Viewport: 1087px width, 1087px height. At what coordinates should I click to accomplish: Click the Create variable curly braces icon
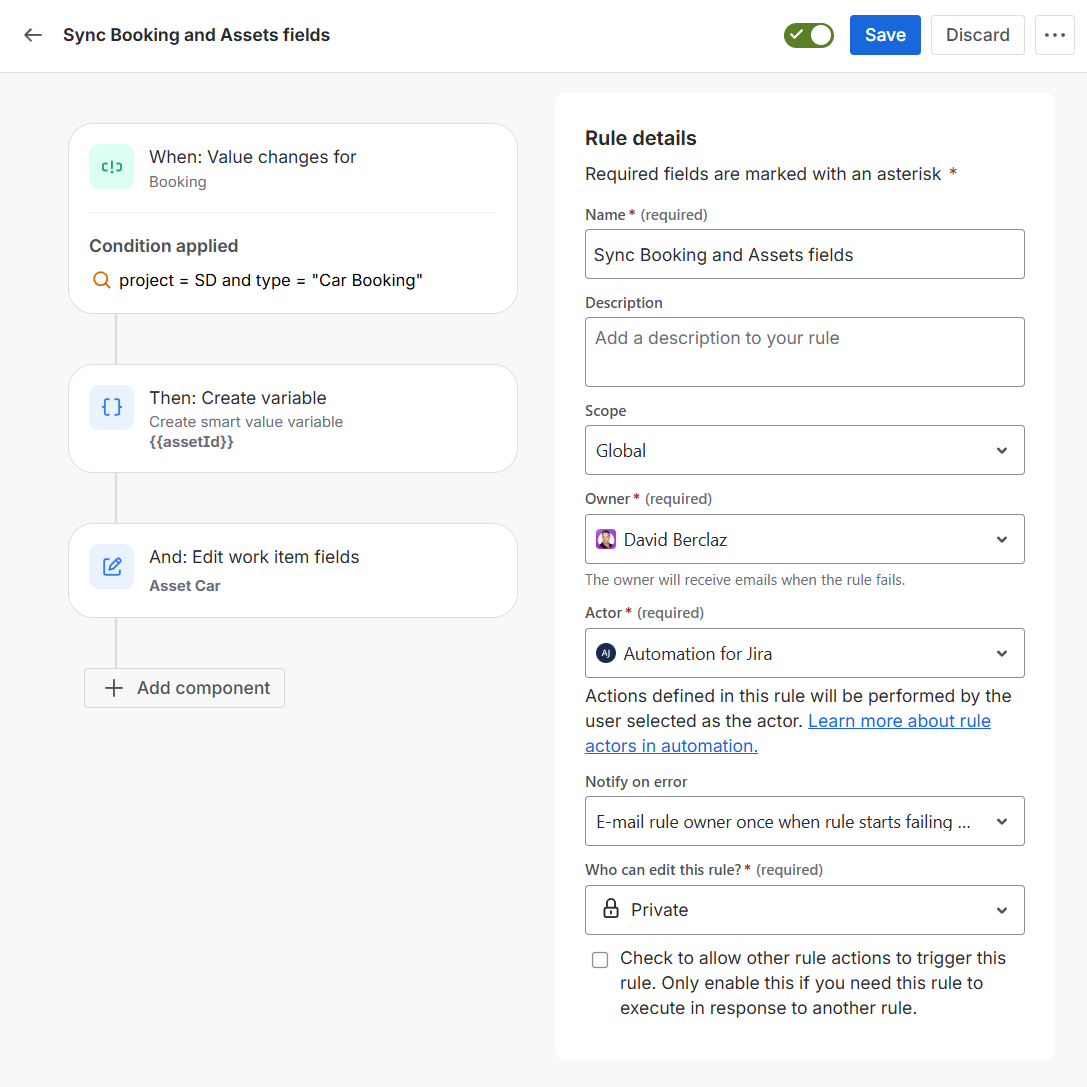[111, 407]
